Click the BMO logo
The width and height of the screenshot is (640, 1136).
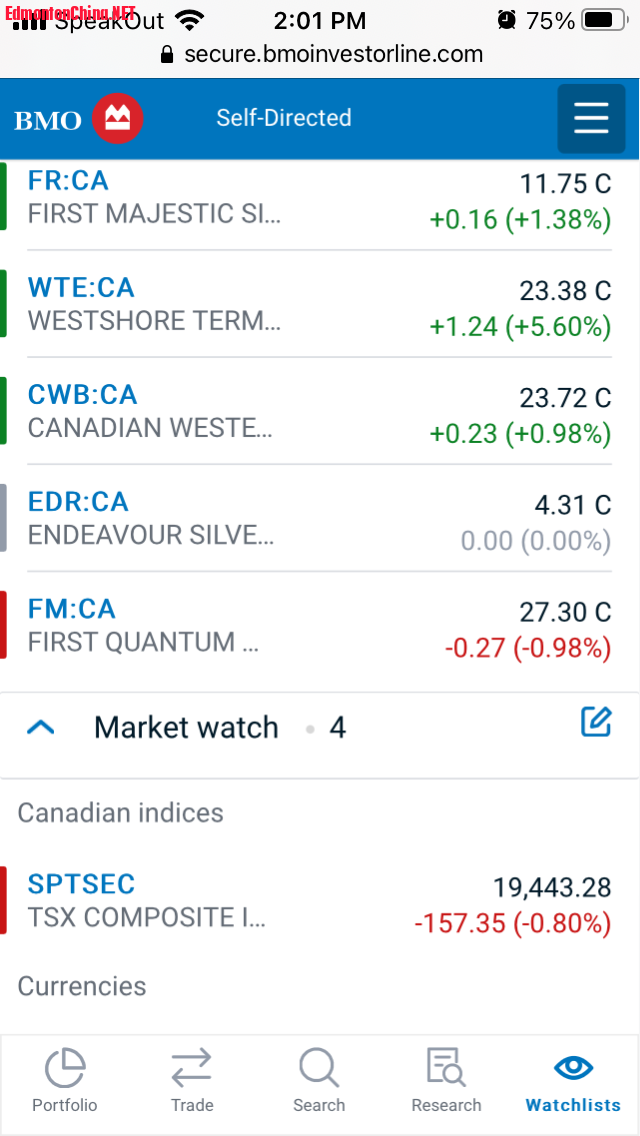pyautogui.click(x=79, y=120)
